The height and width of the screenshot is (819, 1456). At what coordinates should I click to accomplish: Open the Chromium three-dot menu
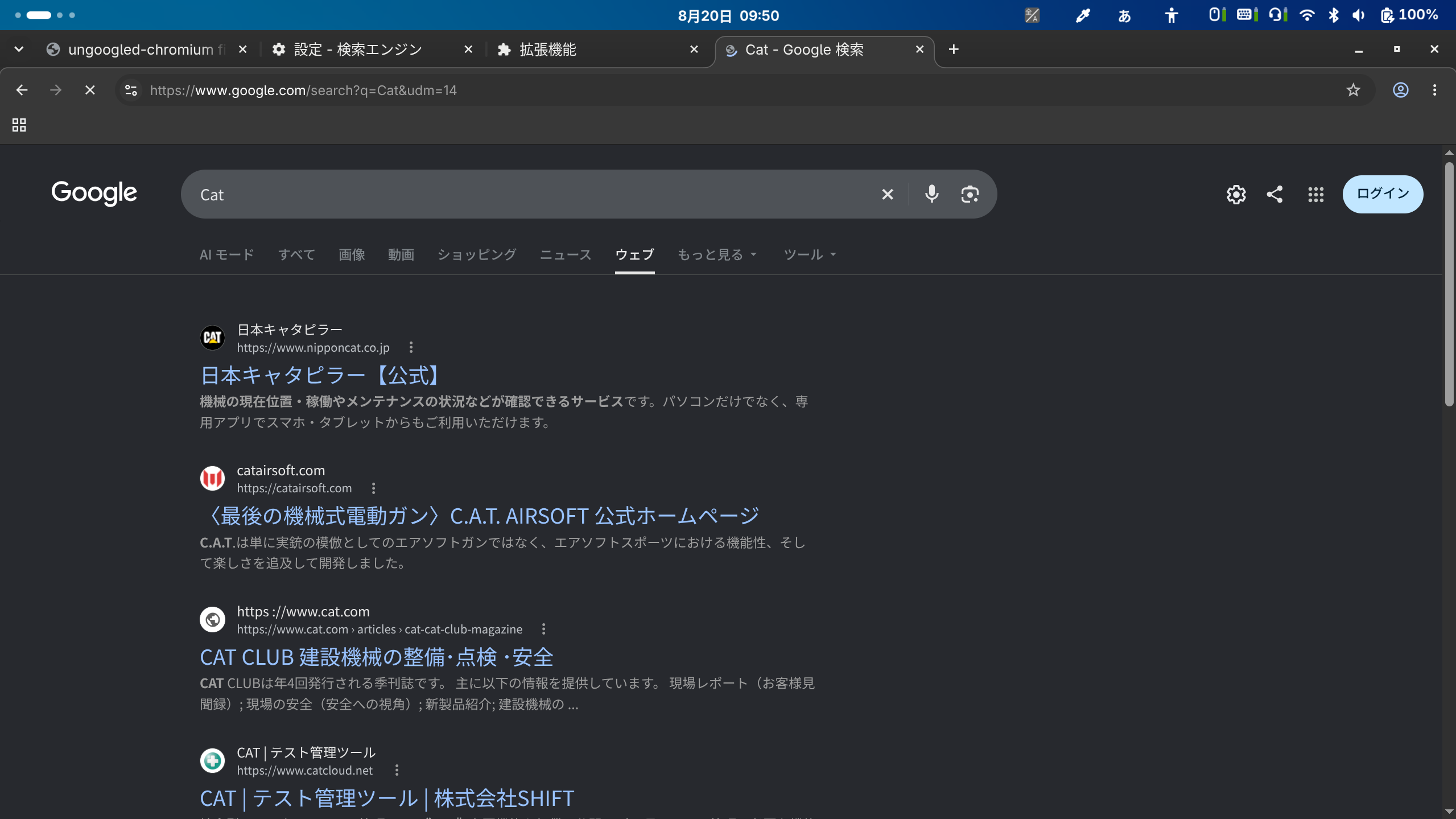point(1434,90)
